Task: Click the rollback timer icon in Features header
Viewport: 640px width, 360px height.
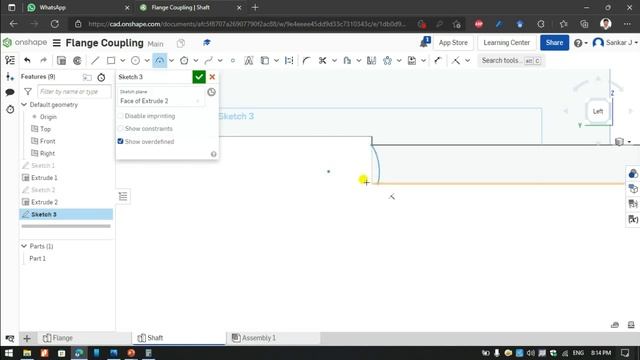Action: [x=101, y=77]
